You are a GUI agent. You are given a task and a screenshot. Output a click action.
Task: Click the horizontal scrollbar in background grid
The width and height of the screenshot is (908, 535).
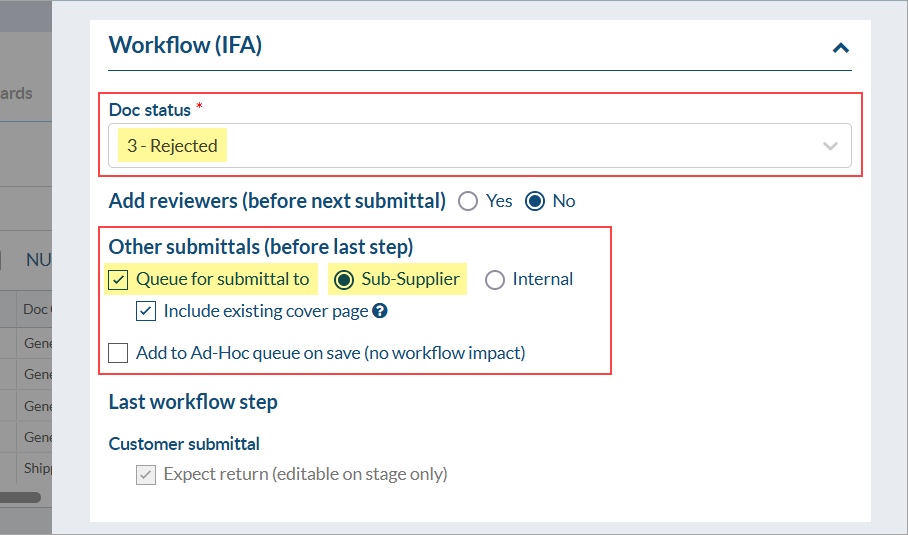point(20,496)
